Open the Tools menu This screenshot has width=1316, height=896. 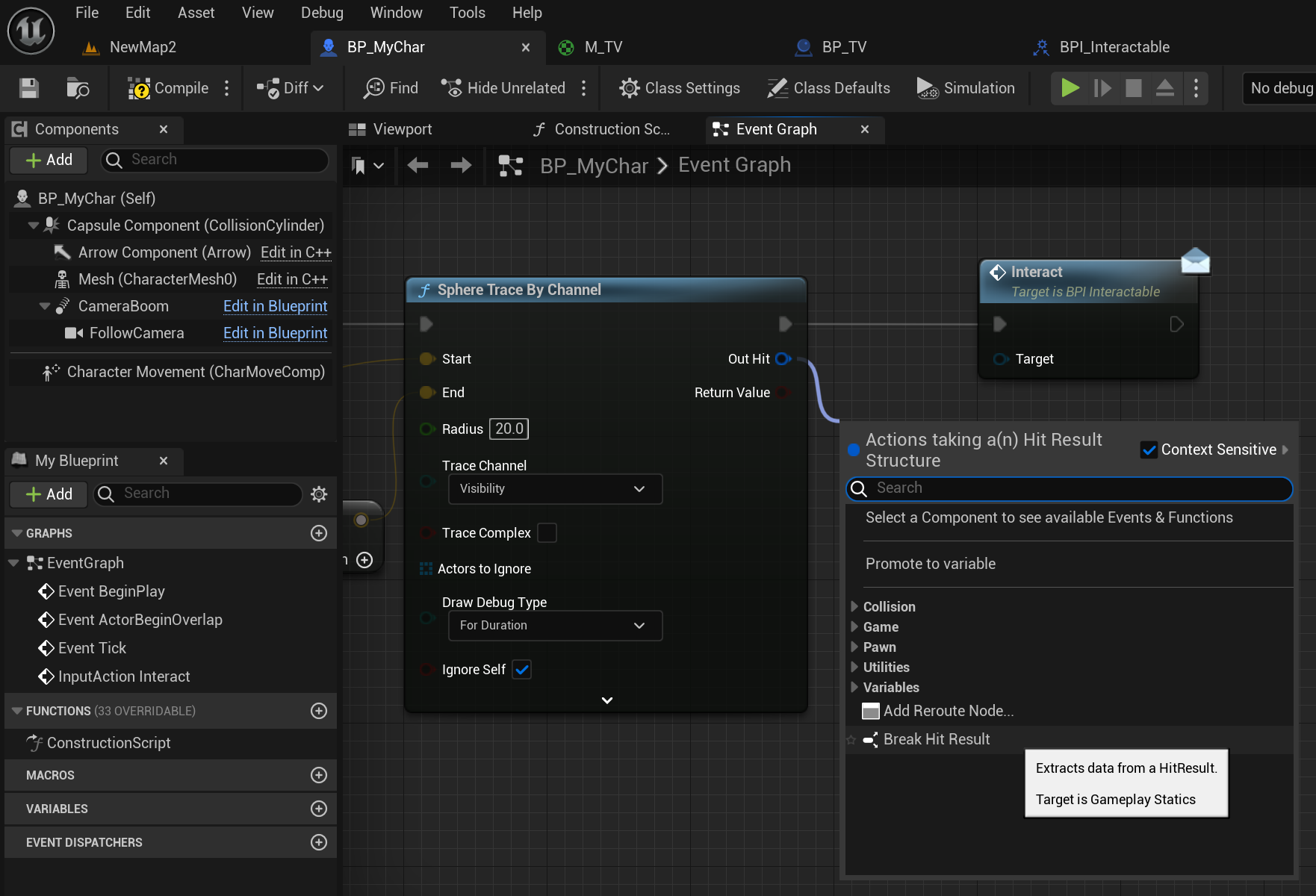click(468, 13)
